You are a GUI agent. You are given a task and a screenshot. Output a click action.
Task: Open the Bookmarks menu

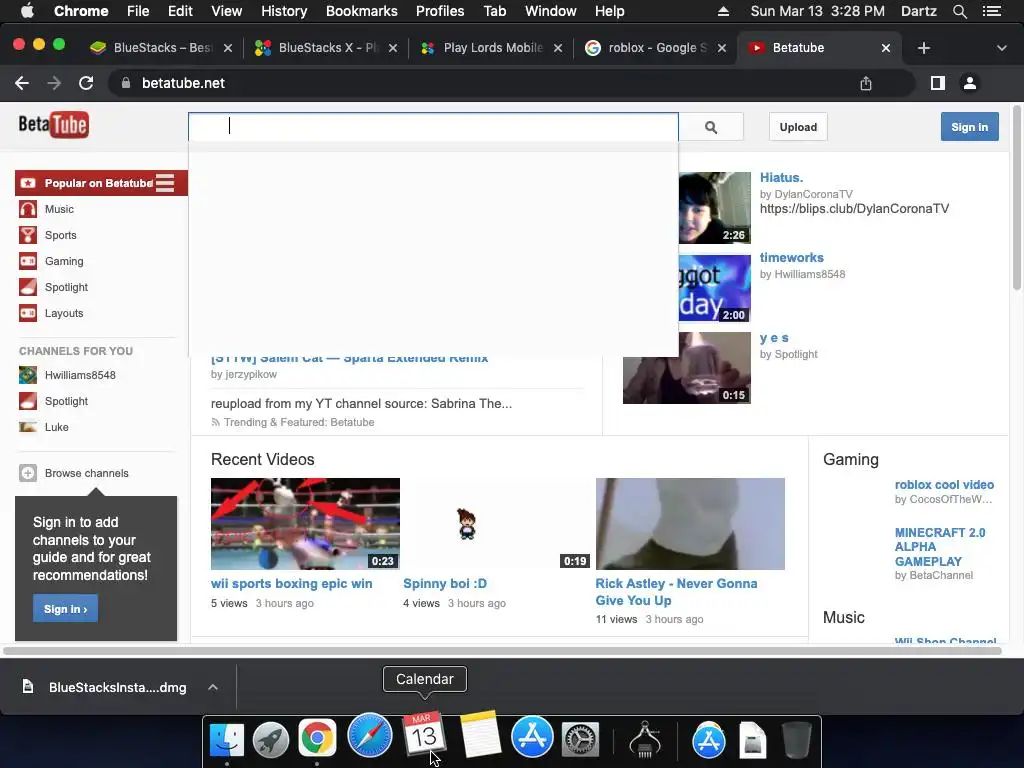tap(361, 11)
